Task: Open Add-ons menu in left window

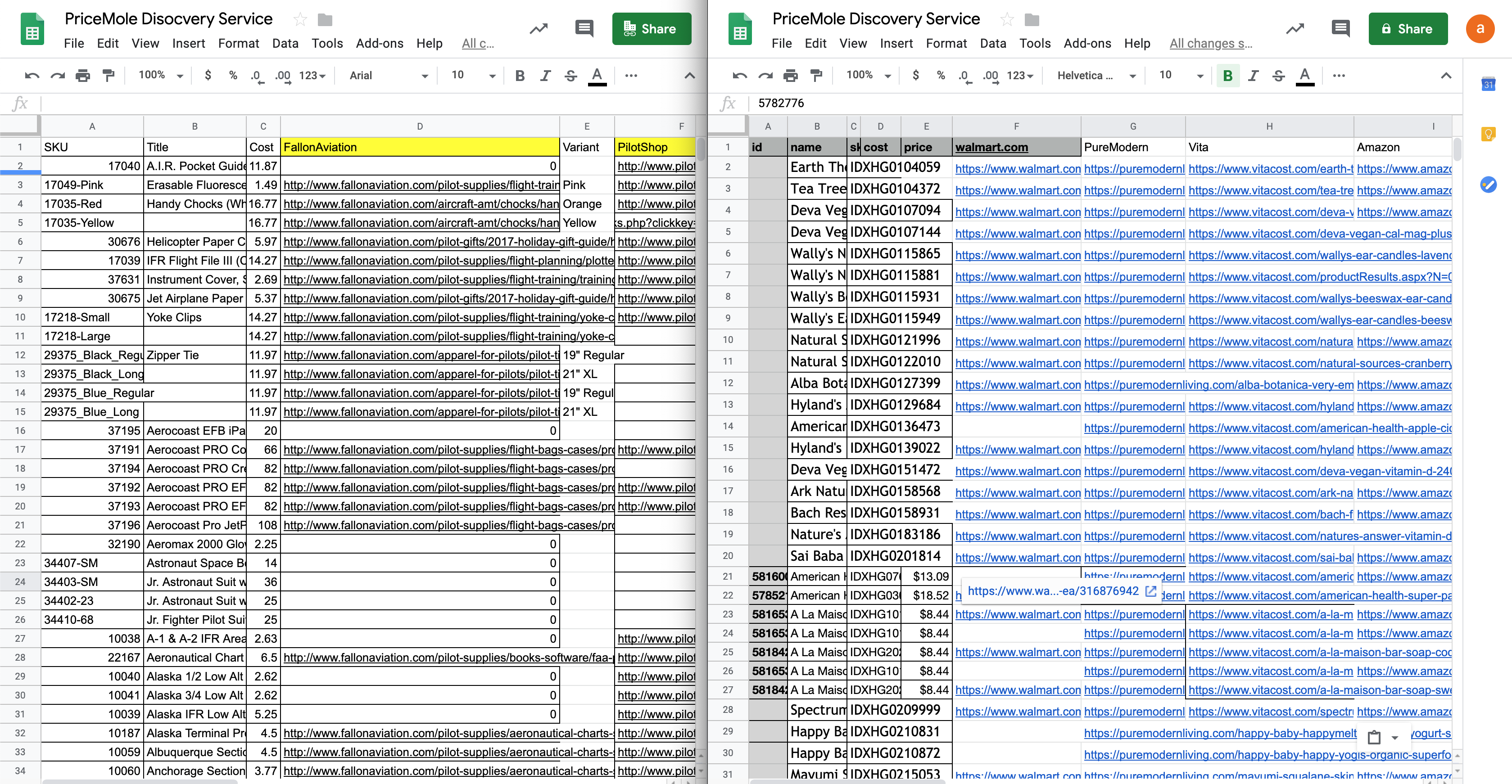Action: click(379, 43)
